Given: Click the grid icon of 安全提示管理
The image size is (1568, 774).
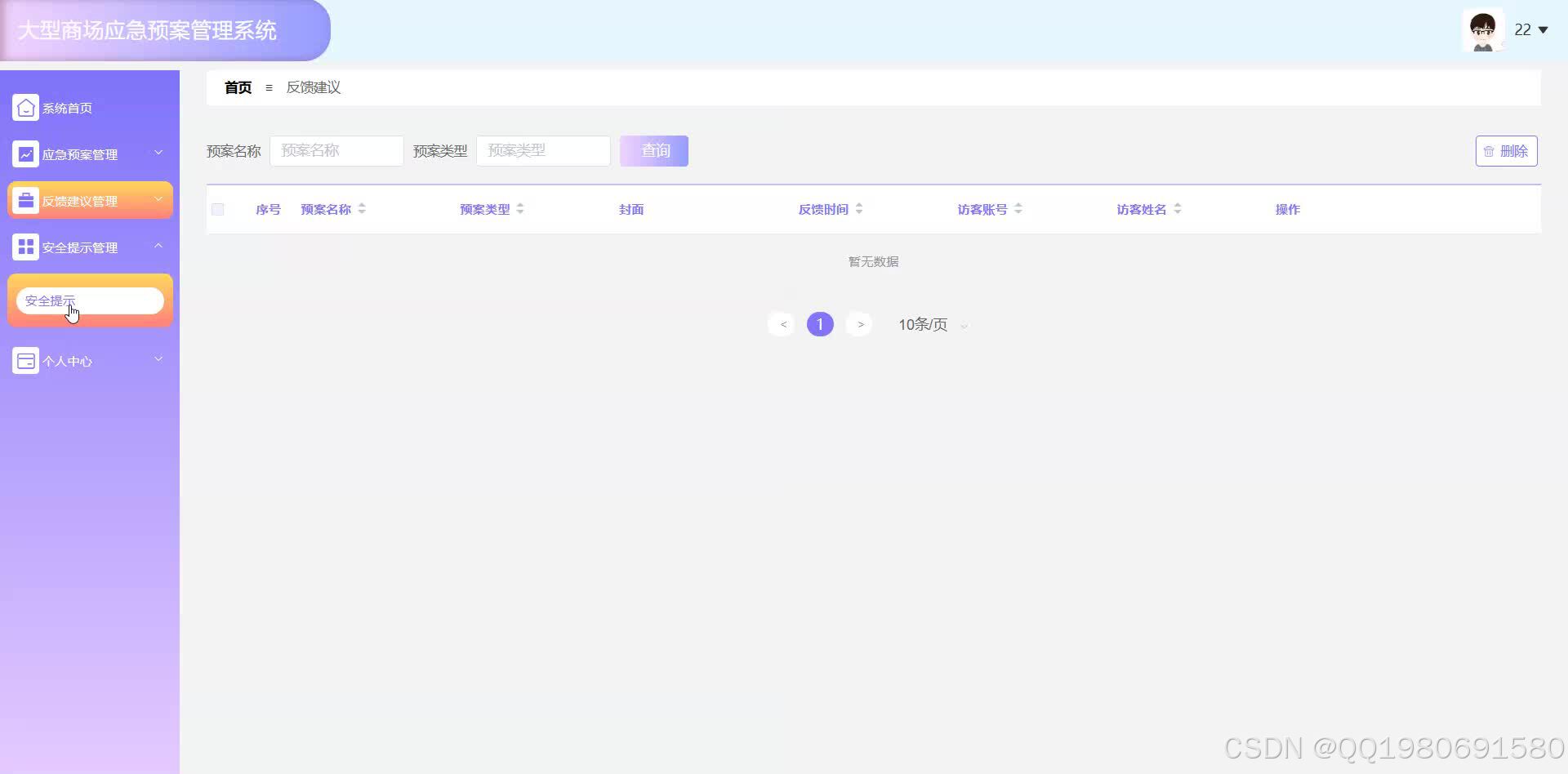Looking at the screenshot, I should 24,246.
